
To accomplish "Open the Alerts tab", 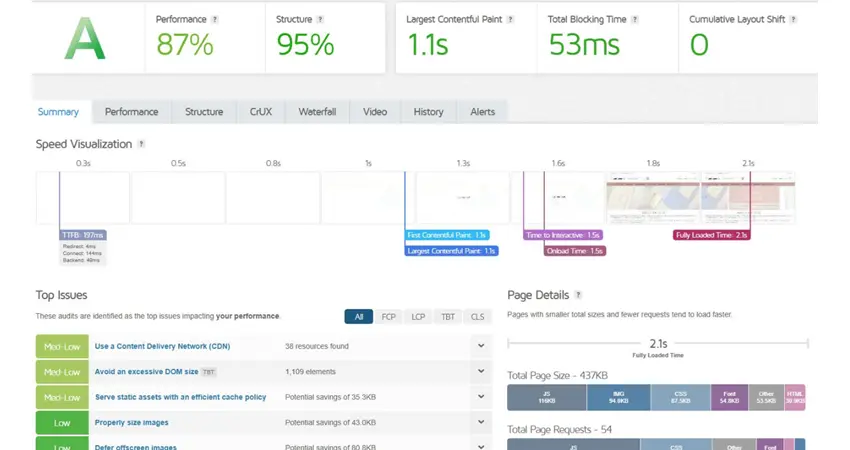I will [482, 112].
